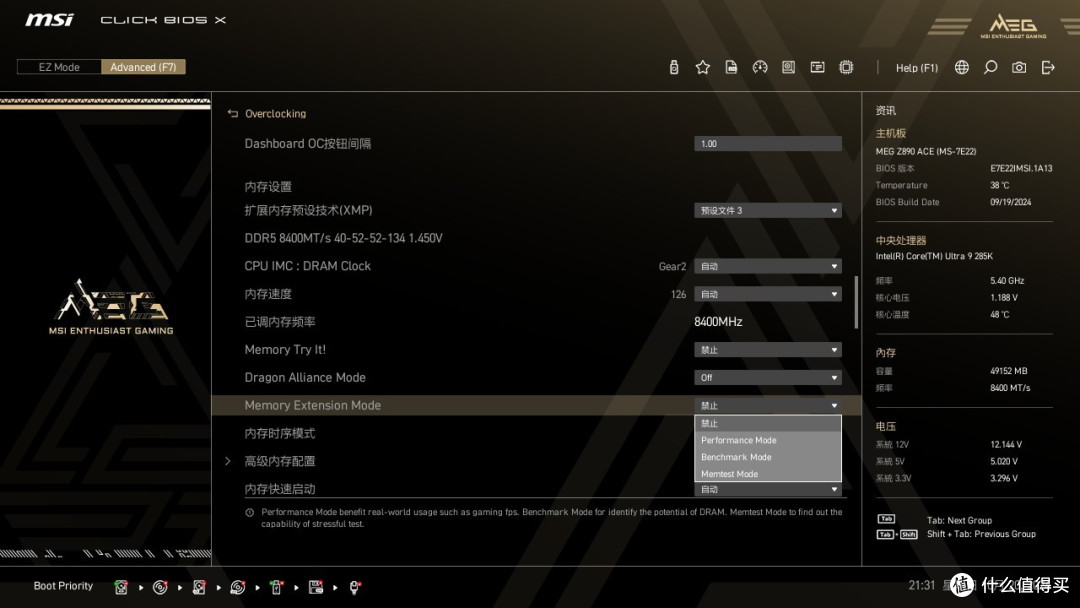Screen dimensions: 1080x608
Task: Open the hardware monitor gauge icon
Action: pyautogui.click(x=760, y=67)
